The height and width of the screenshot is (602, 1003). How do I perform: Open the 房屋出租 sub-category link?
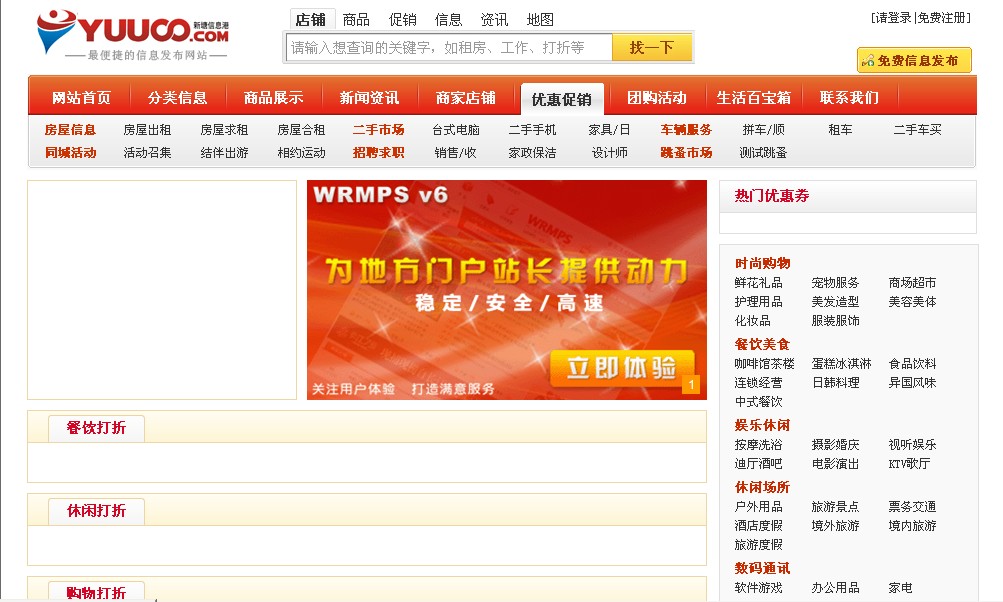pyautogui.click(x=147, y=130)
